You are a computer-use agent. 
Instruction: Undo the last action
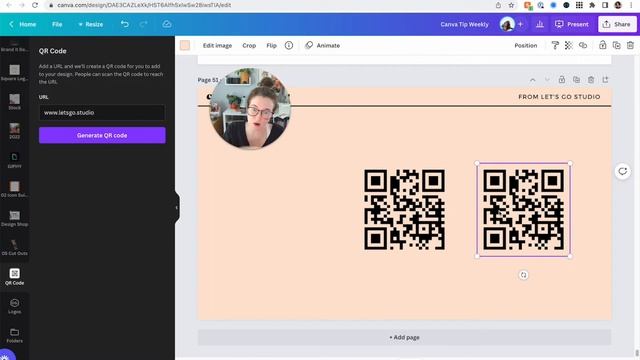point(124,24)
